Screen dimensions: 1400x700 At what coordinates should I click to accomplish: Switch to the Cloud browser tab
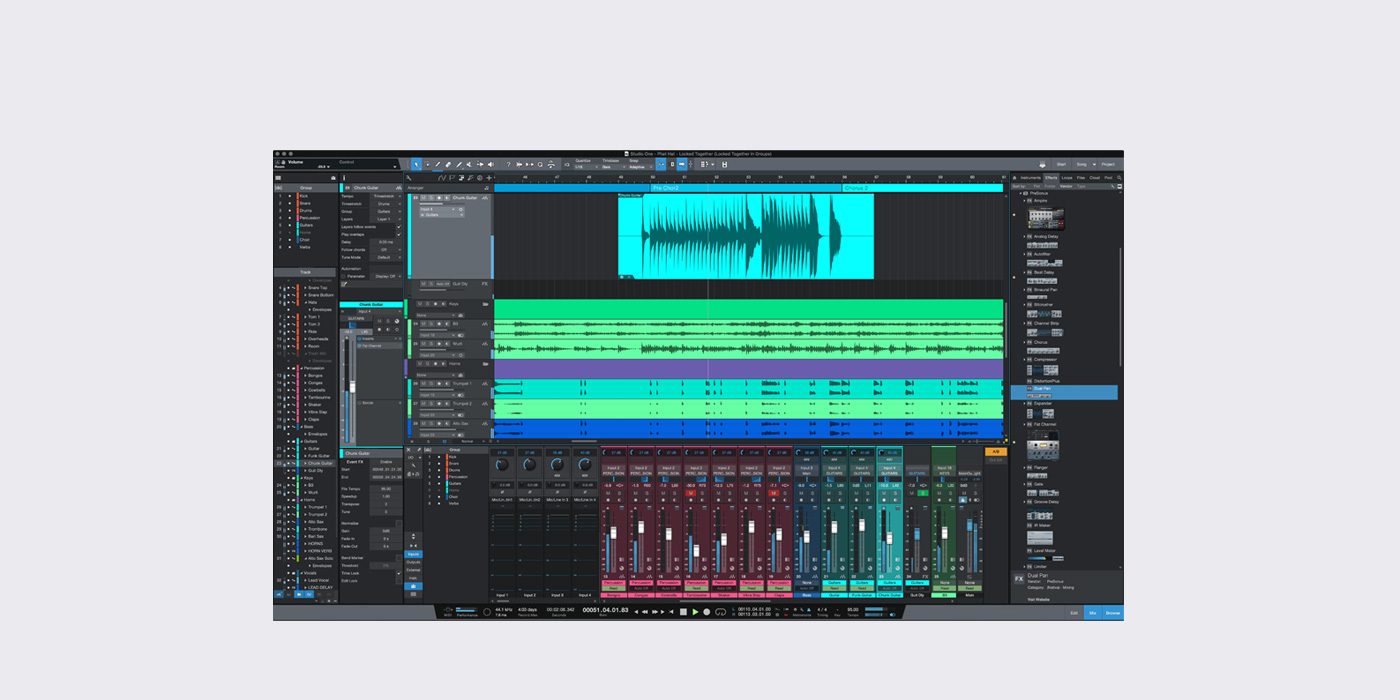click(1094, 178)
